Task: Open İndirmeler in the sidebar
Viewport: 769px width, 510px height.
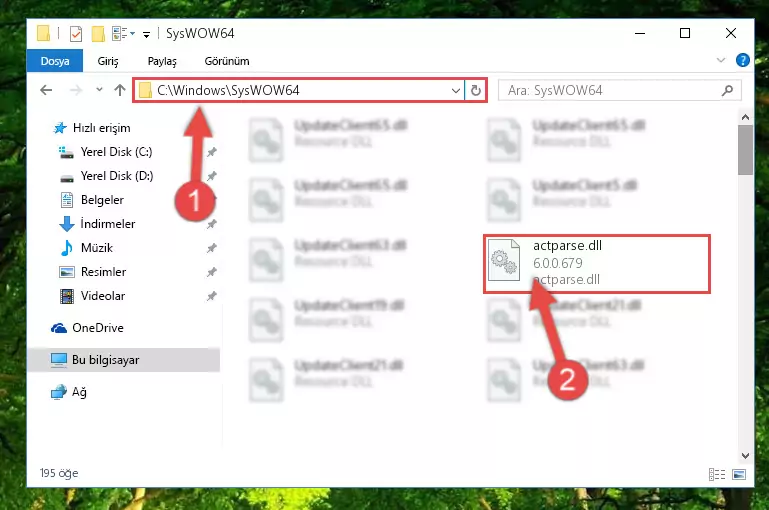Action: pyautogui.click(x=107, y=224)
